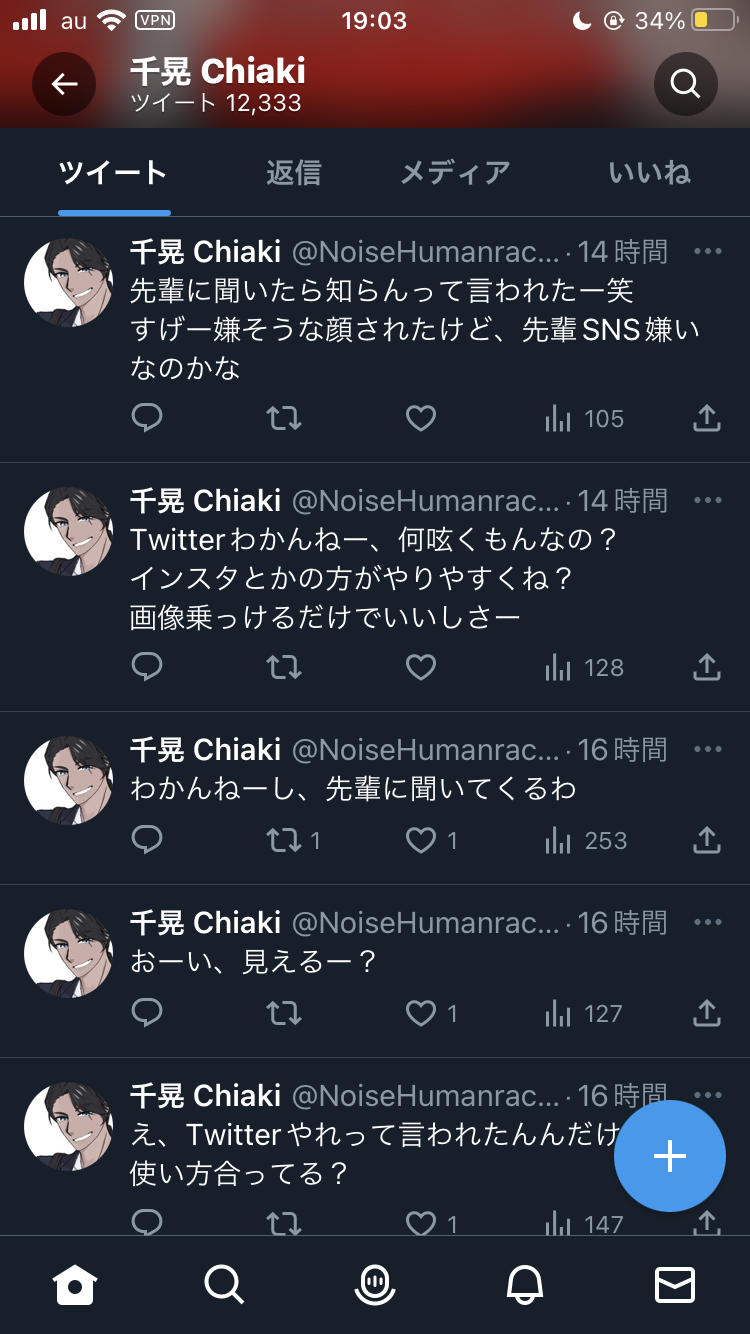750x1334 pixels.
Task: Tap the back arrow button
Action: (x=64, y=84)
